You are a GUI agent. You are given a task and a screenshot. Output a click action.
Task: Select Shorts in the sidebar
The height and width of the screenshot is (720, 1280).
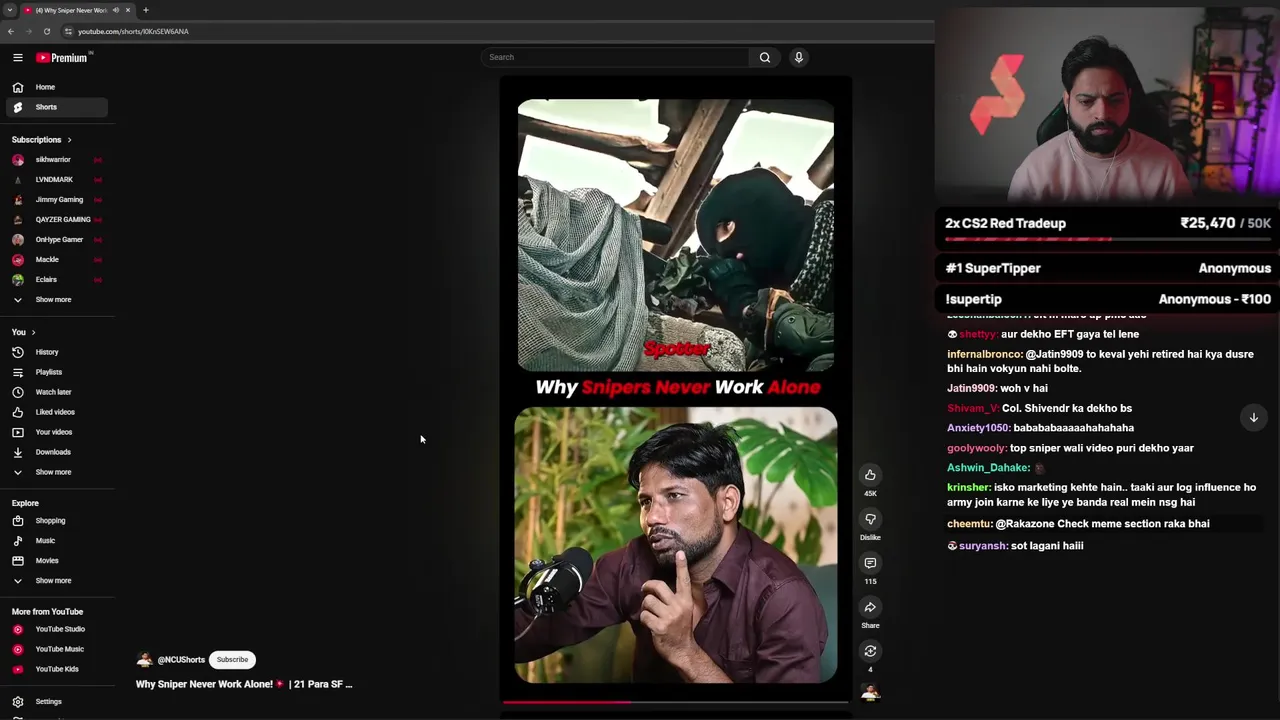[58, 107]
